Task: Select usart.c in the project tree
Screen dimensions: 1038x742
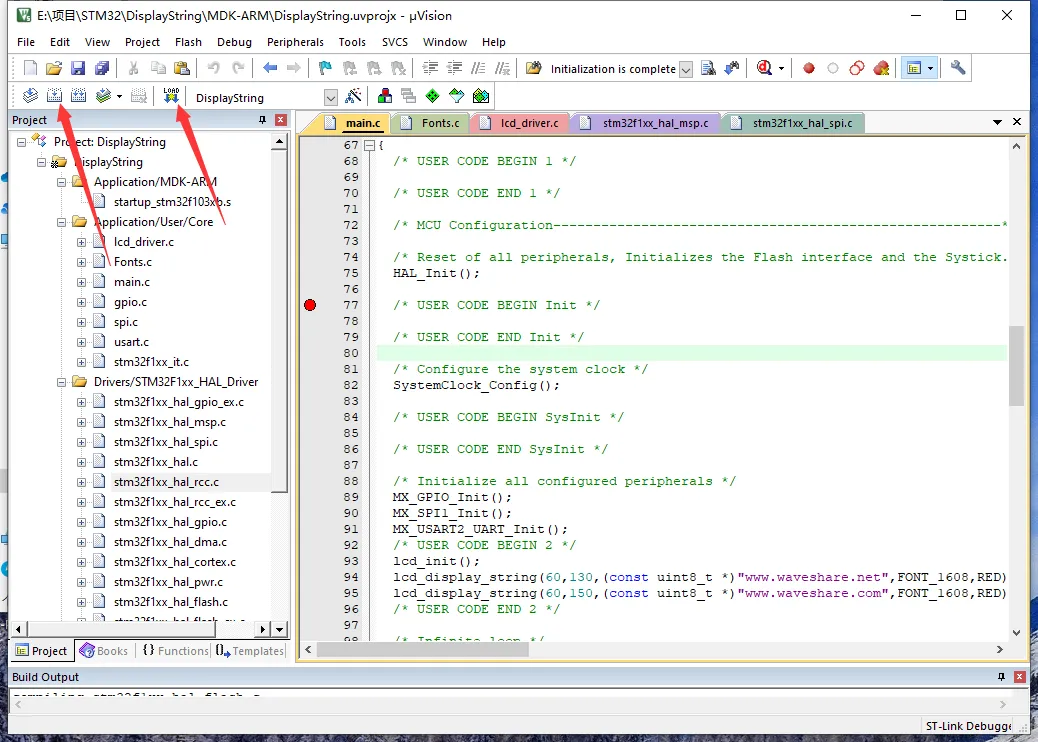Action: (x=131, y=342)
